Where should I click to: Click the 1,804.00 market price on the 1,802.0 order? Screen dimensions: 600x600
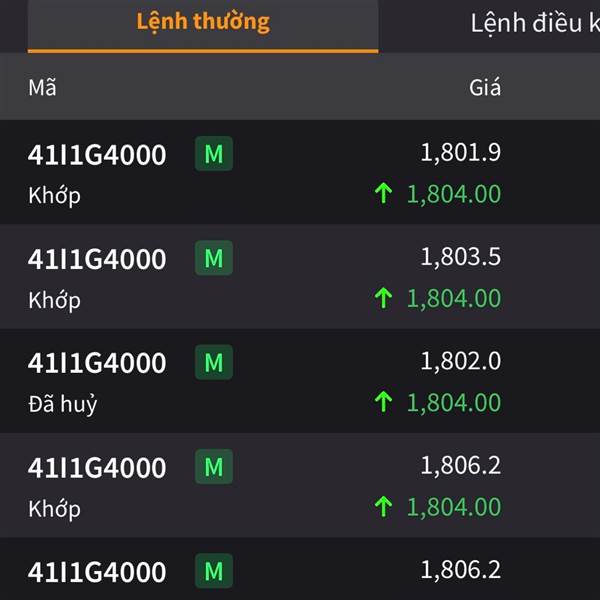tap(453, 403)
